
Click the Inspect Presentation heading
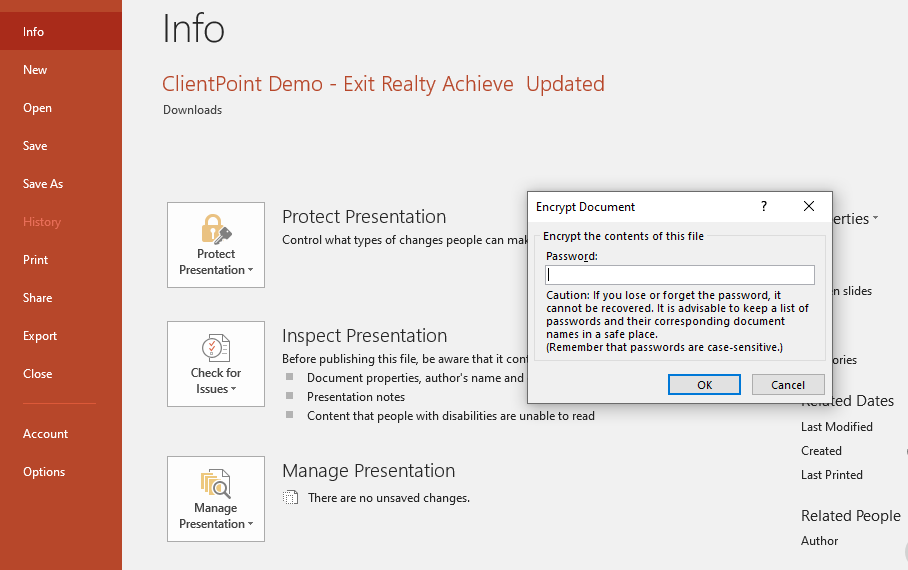point(364,335)
